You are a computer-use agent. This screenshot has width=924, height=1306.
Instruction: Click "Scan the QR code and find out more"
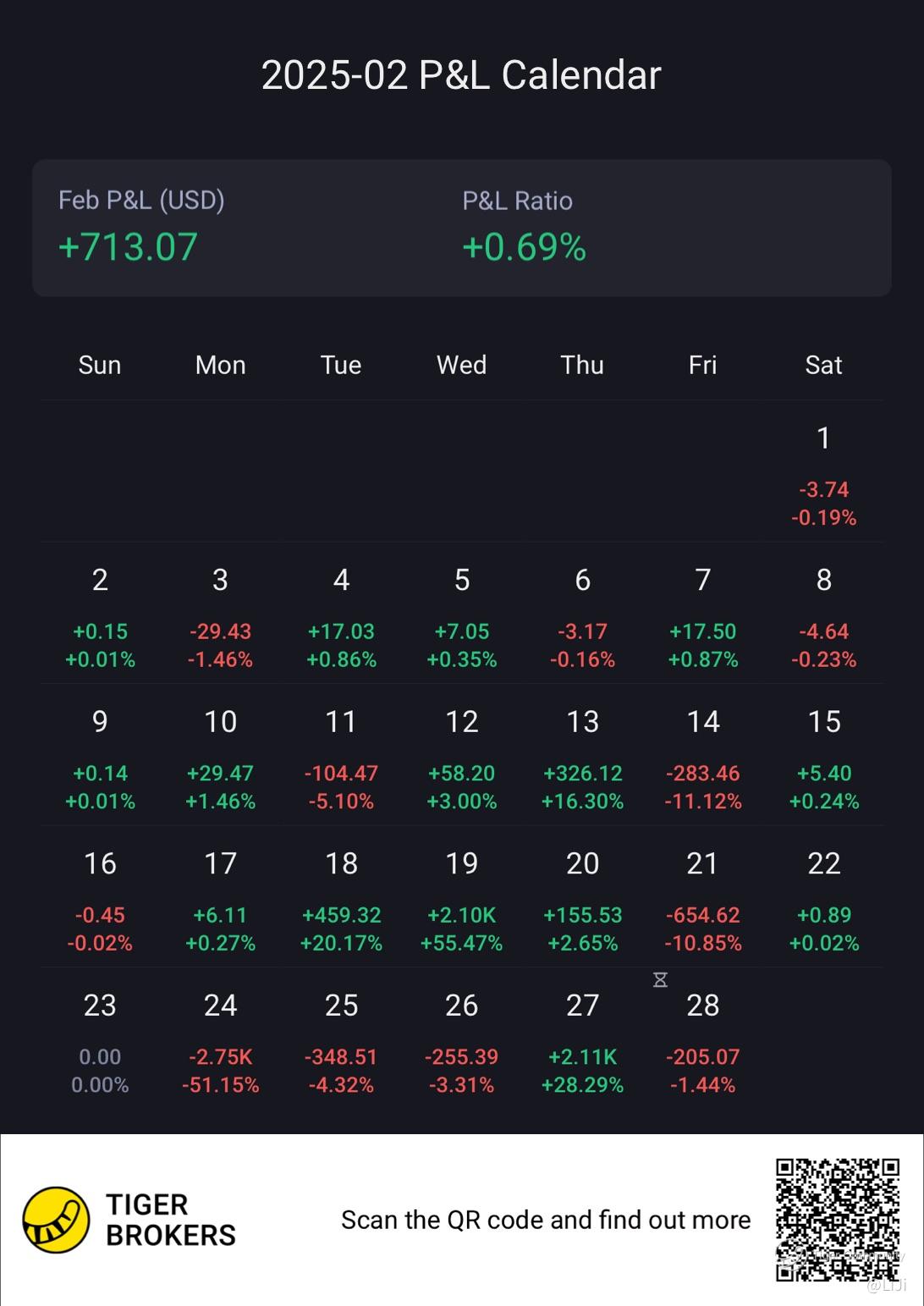[546, 1220]
